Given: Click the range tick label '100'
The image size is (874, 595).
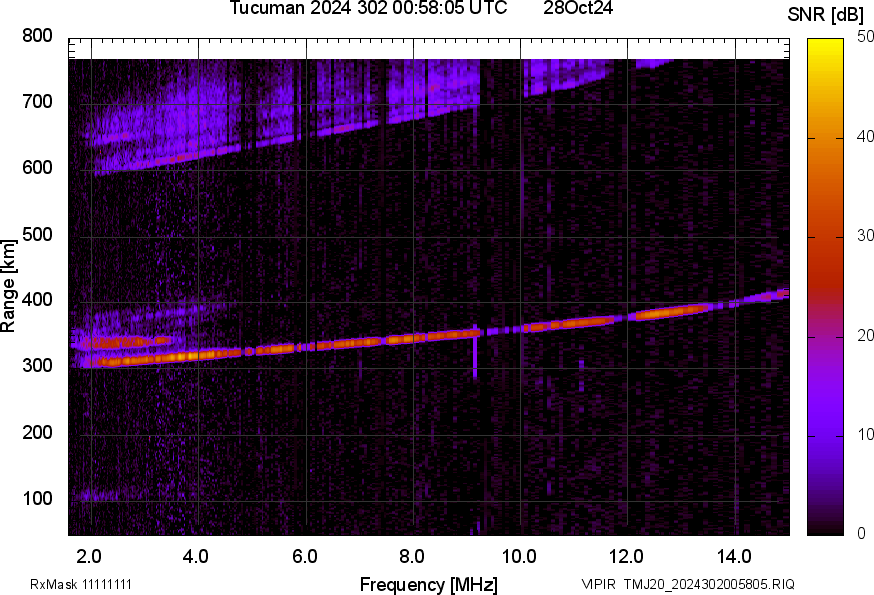Looking at the screenshot, I should click(x=37, y=499).
